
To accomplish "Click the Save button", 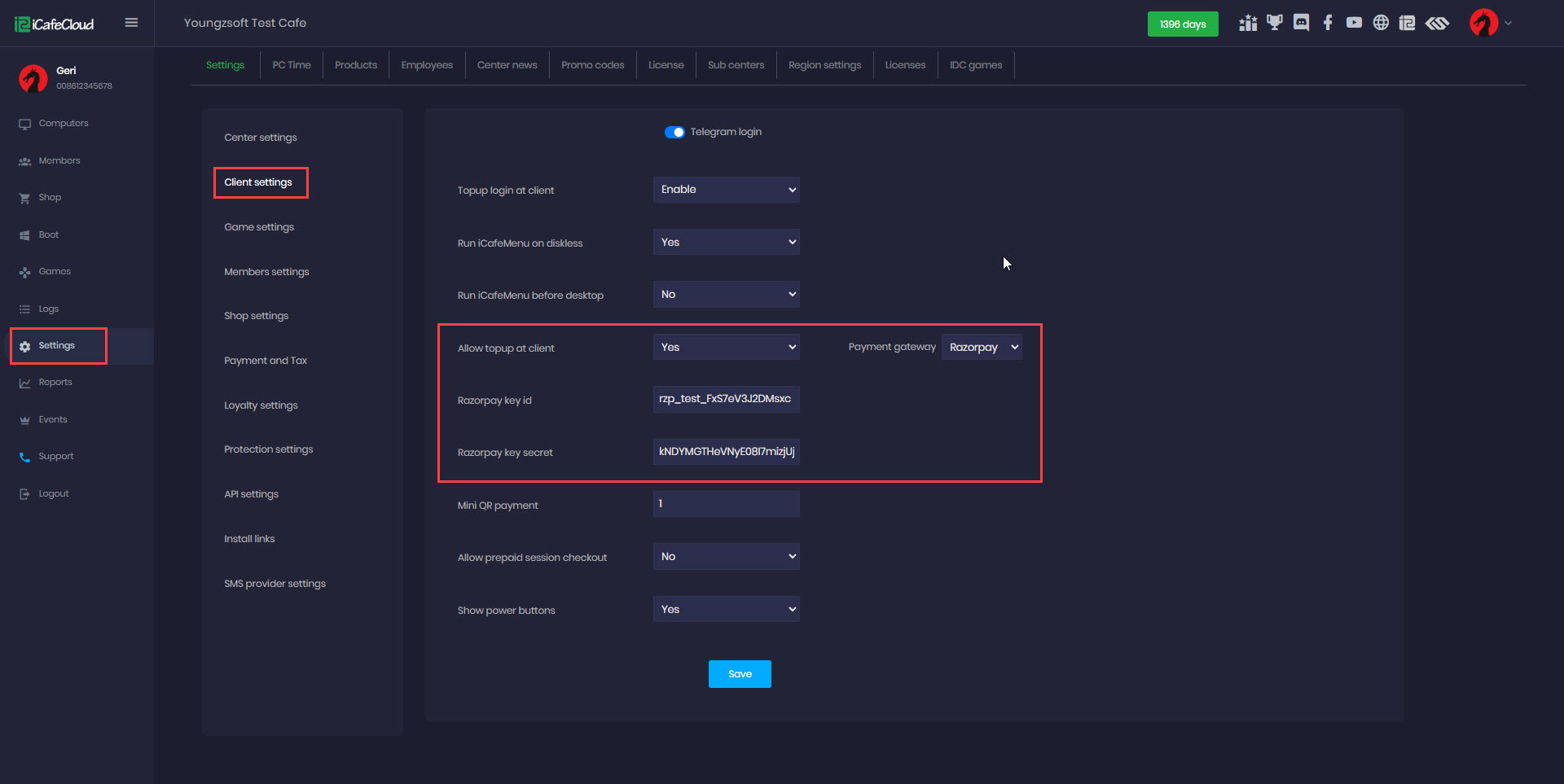I will (740, 674).
